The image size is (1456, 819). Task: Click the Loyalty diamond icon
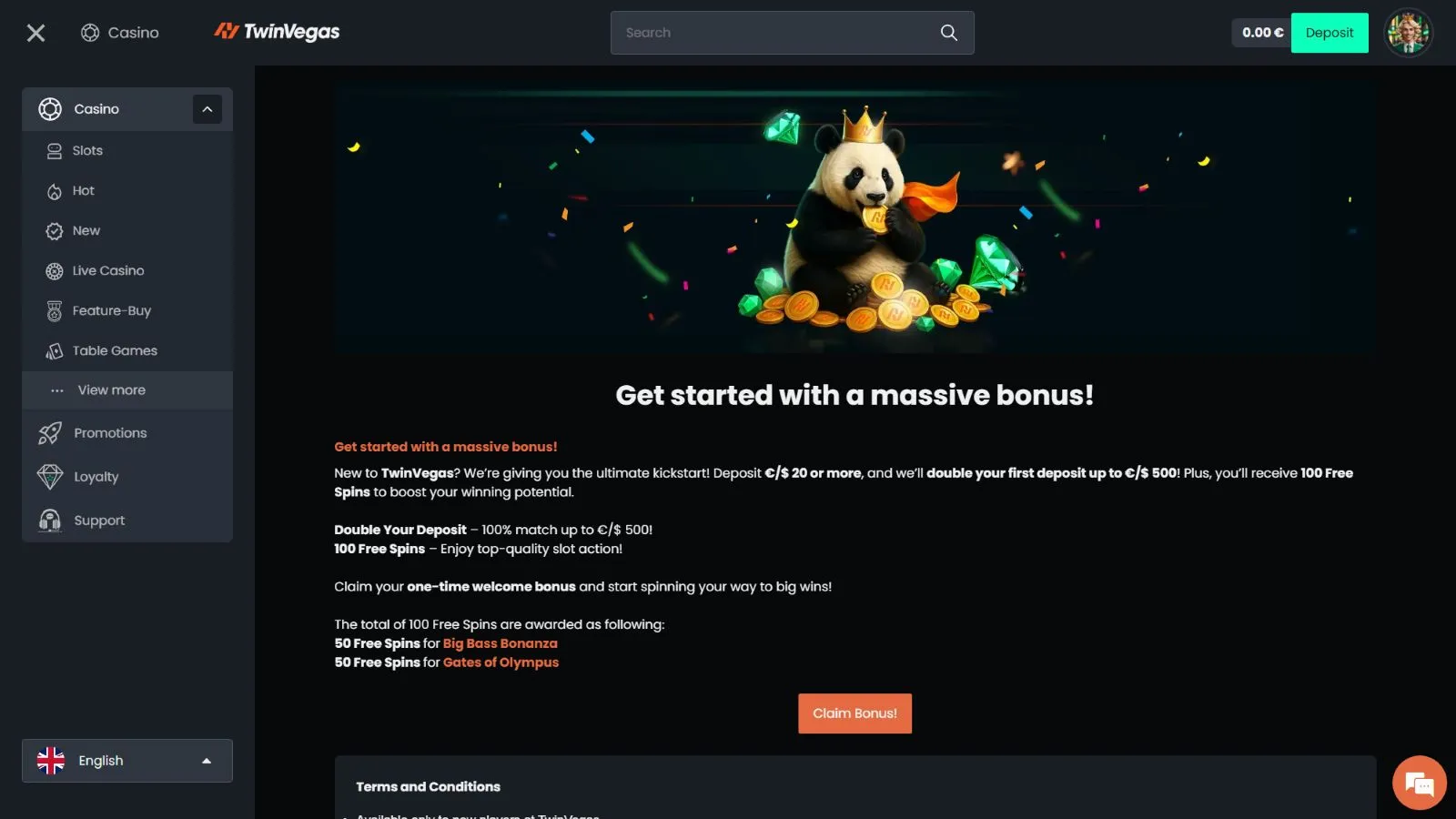pyautogui.click(x=50, y=477)
